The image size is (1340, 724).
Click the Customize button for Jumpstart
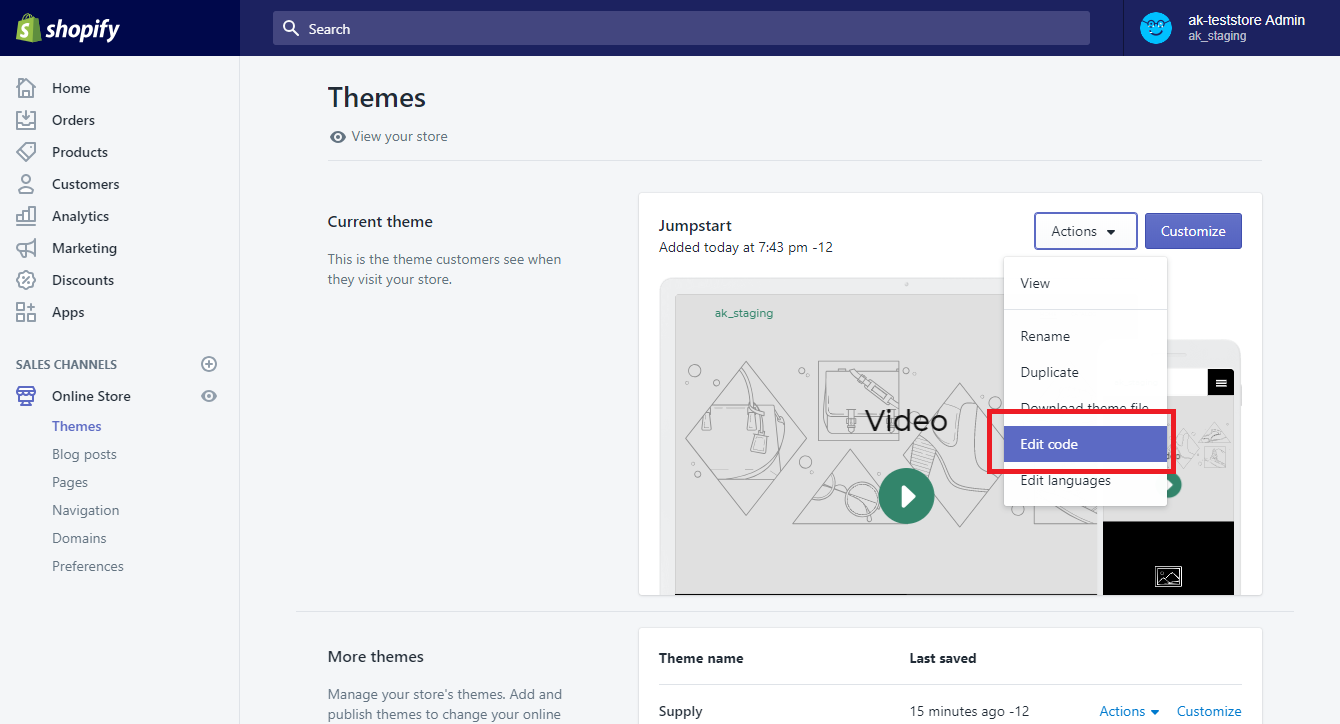tap(1193, 231)
